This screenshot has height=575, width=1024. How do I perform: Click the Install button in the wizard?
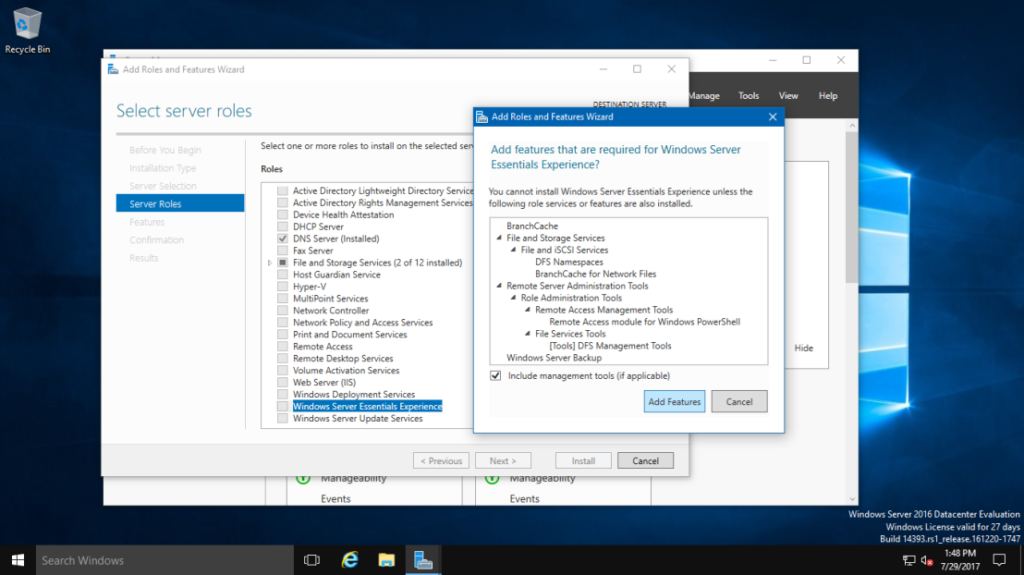coord(583,461)
